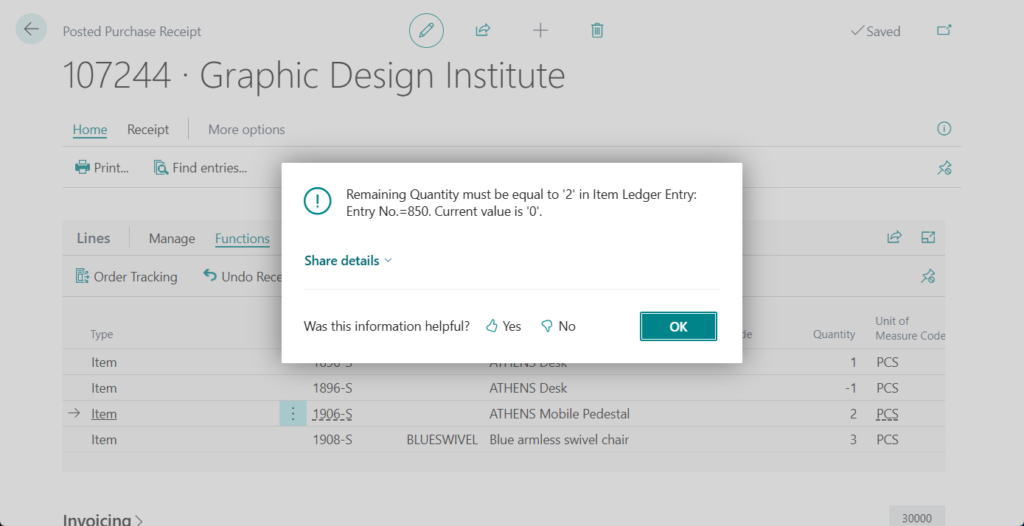1024x526 pixels.
Task: Open row options for 1906-S line
Action: (x=293, y=414)
